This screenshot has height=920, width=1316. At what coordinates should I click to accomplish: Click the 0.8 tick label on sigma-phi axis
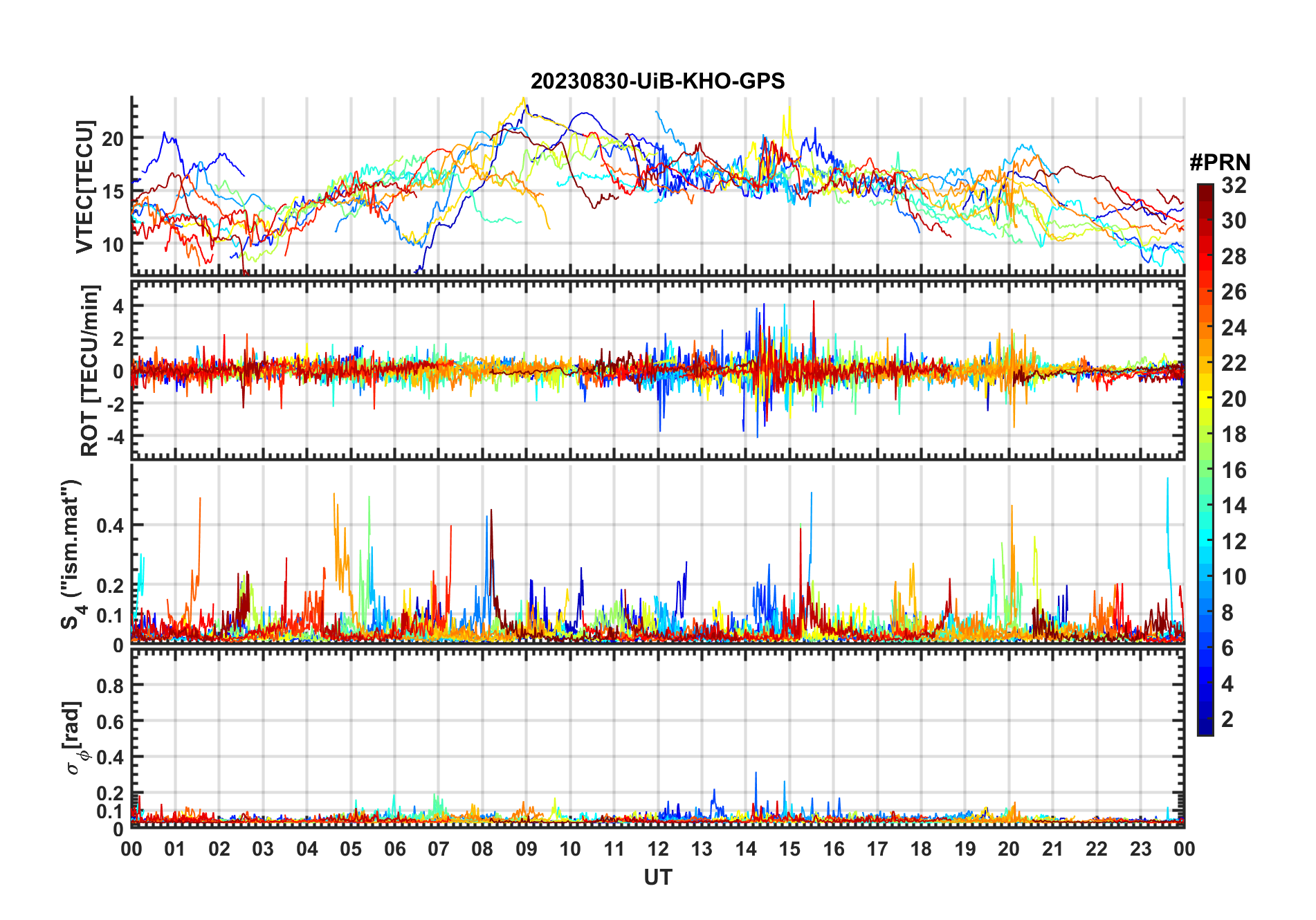(x=109, y=686)
